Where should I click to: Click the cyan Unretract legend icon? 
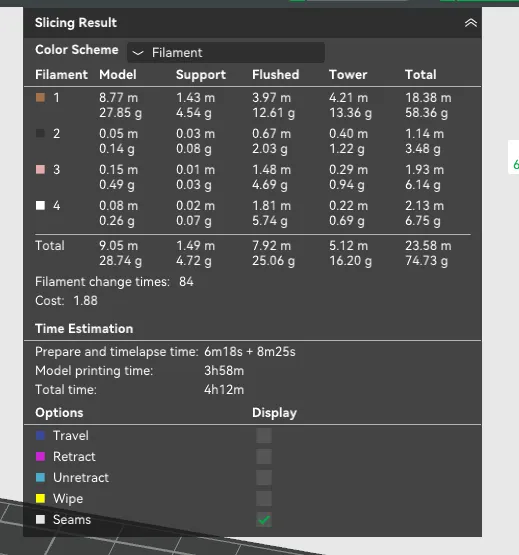click(x=40, y=477)
